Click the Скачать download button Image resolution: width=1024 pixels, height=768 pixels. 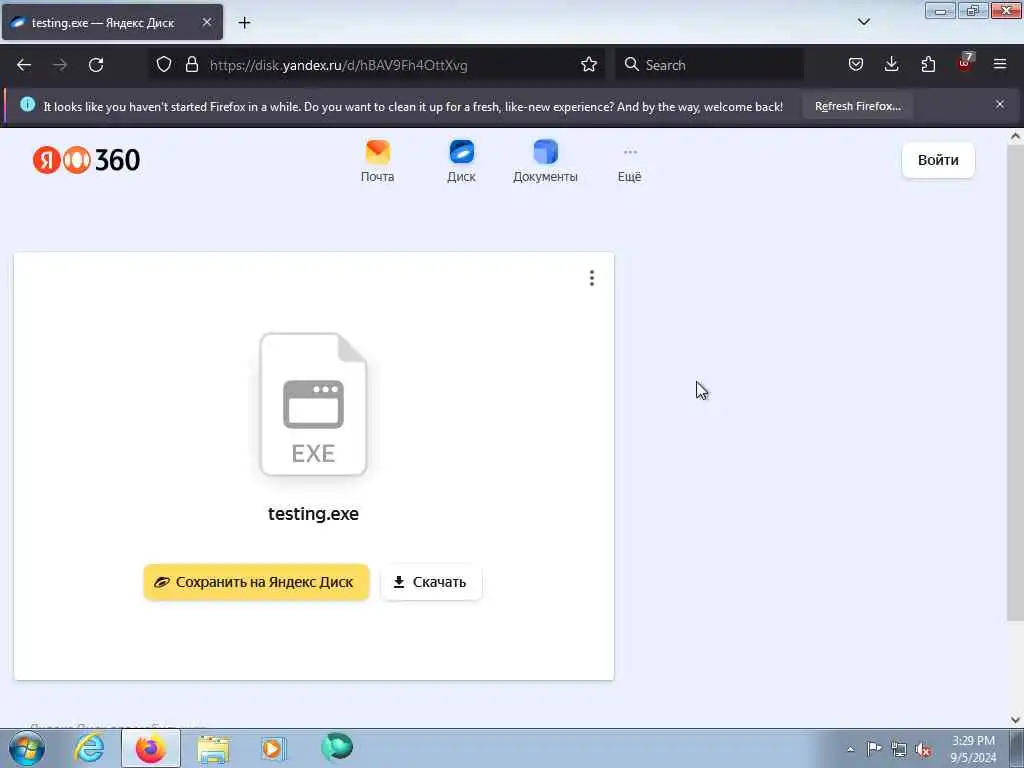(431, 582)
